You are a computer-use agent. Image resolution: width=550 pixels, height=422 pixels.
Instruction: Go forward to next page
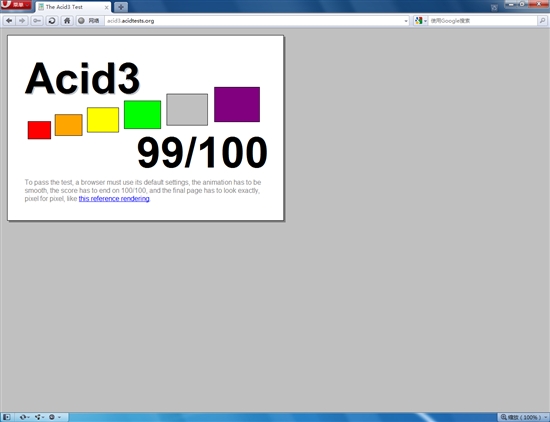22,21
